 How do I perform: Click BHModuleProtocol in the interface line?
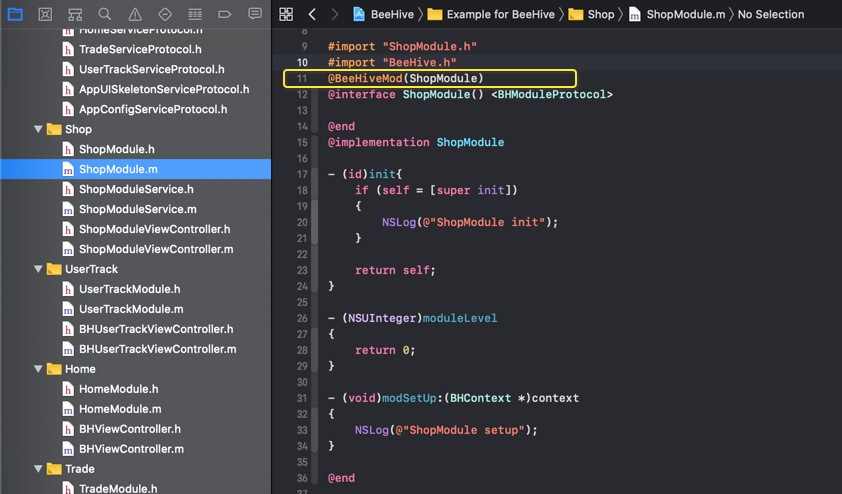[551, 95]
